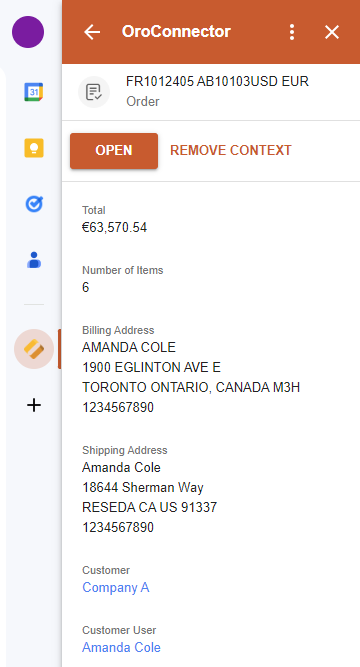Open Google Contacts person icon
The image size is (360, 667).
click(x=34, y=260)
